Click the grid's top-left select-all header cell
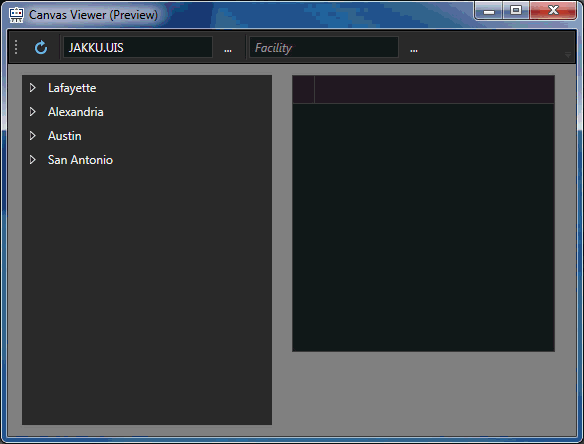The width and height of the screenshot is (584, 444). point(304,89)
